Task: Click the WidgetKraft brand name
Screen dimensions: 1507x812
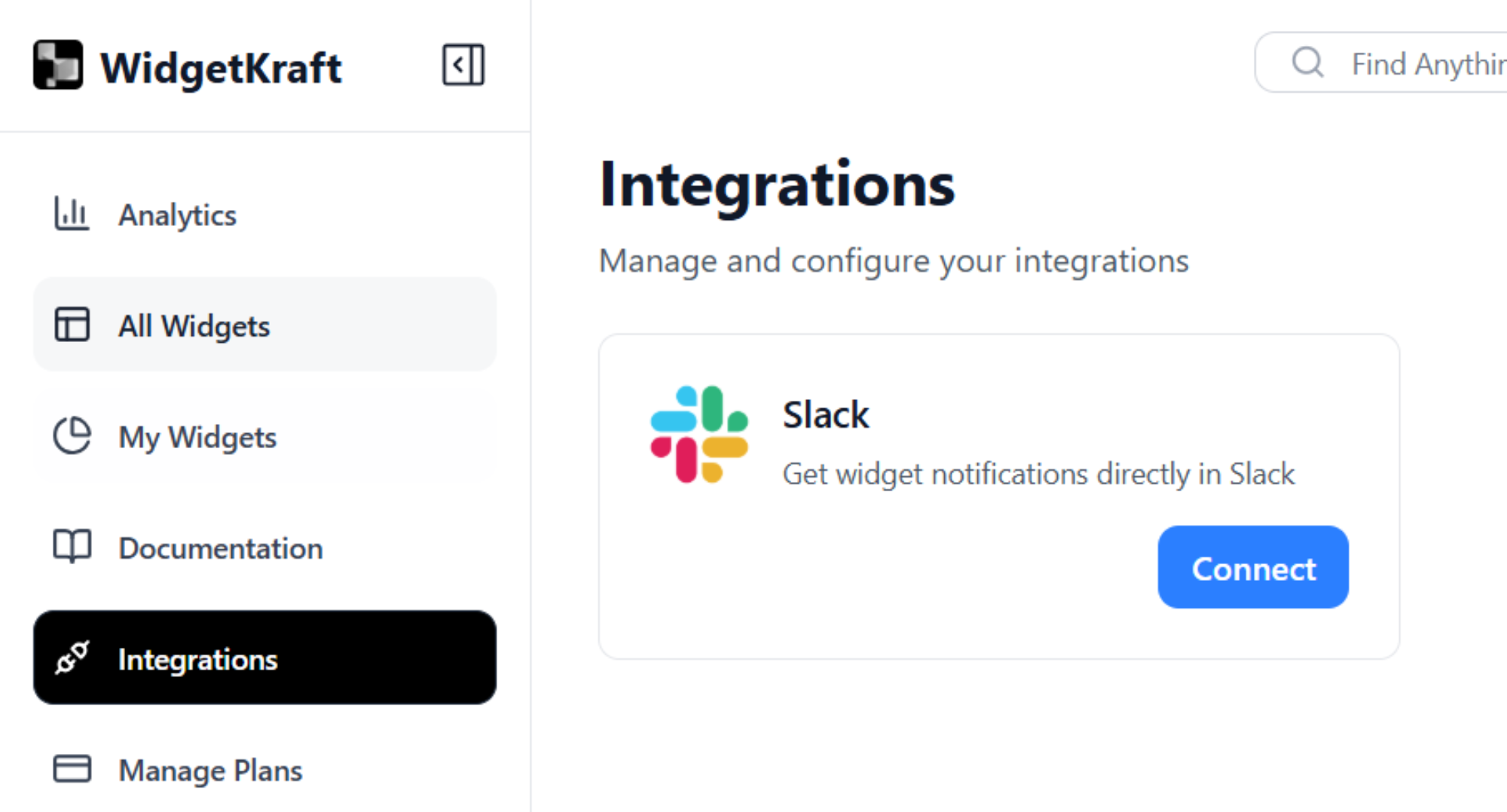Action: pos(221,68)
